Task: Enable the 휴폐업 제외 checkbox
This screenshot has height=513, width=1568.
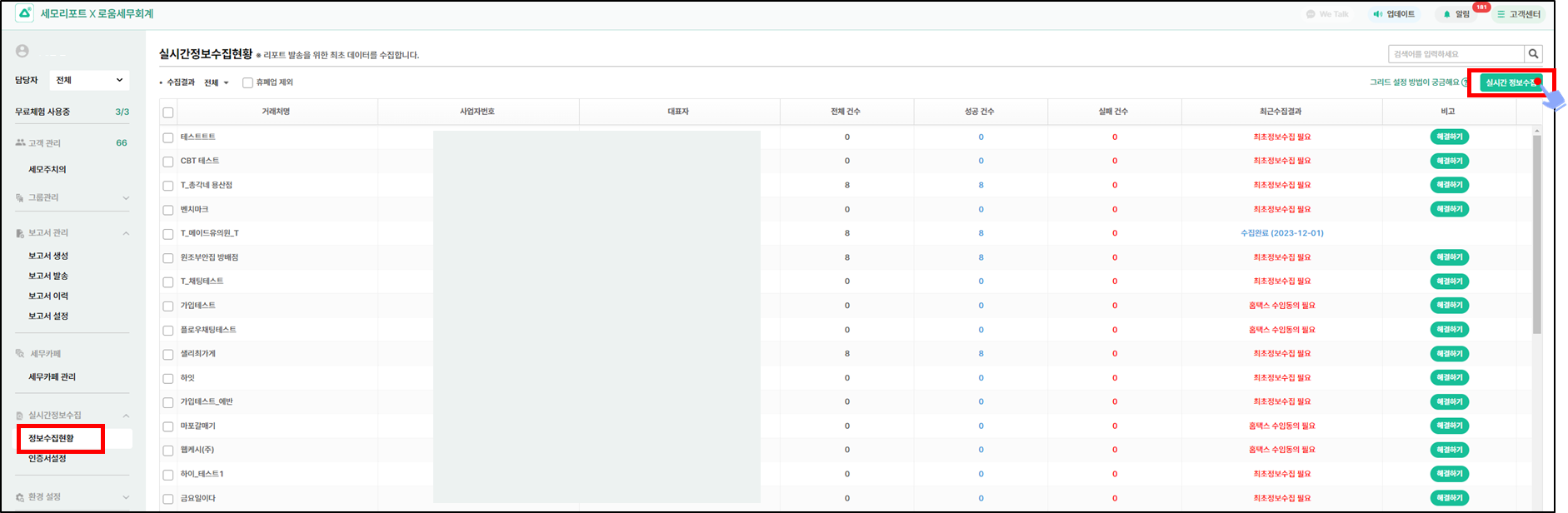Action: [247, 82]
